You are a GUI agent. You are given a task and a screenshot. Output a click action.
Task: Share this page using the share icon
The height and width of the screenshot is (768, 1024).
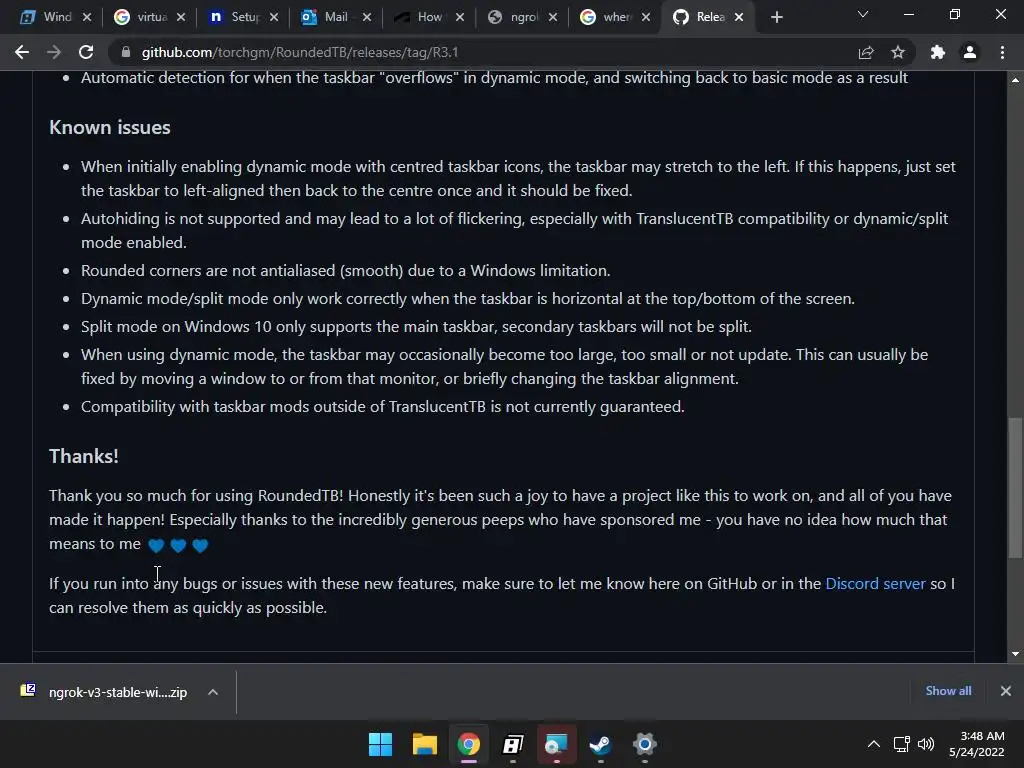point(866,52)
